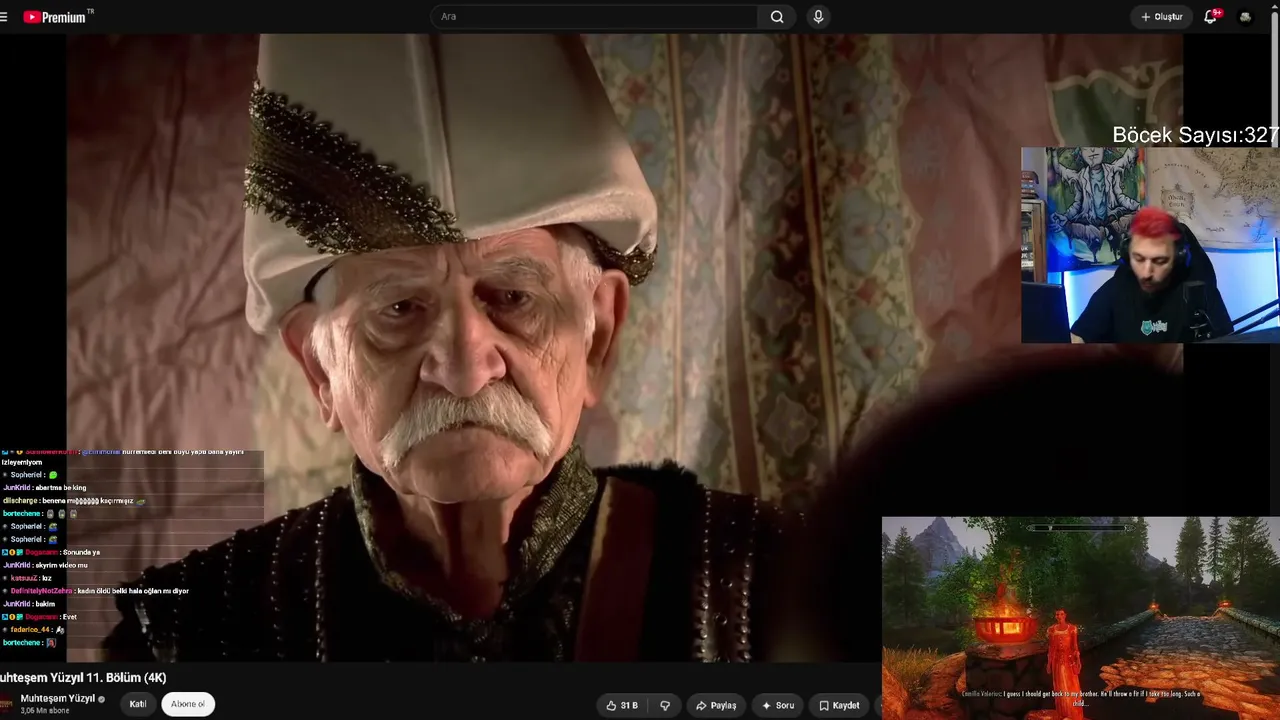Like the video with thumbs-up 31 B
The height and width of the screenshot is (720, 1280).
click(621, 705)
